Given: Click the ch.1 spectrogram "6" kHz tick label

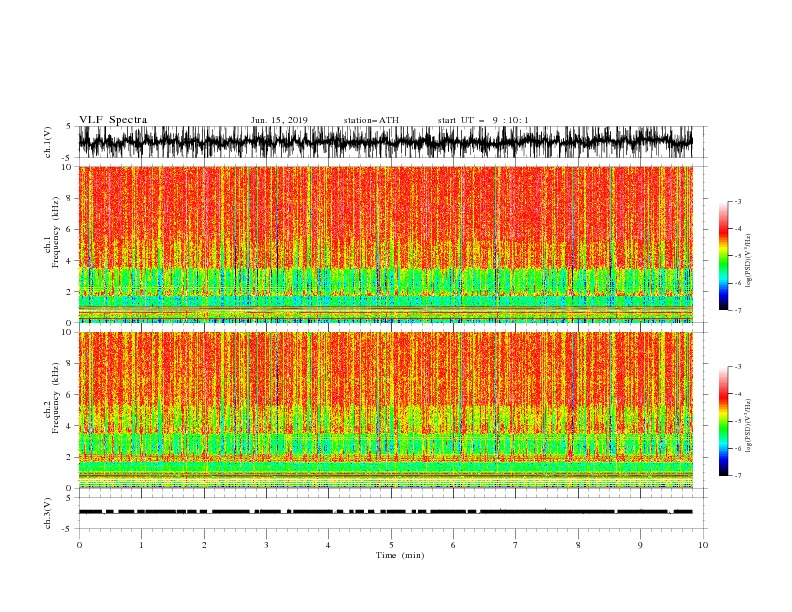Looking at the screenshot, I should [69, 229].
